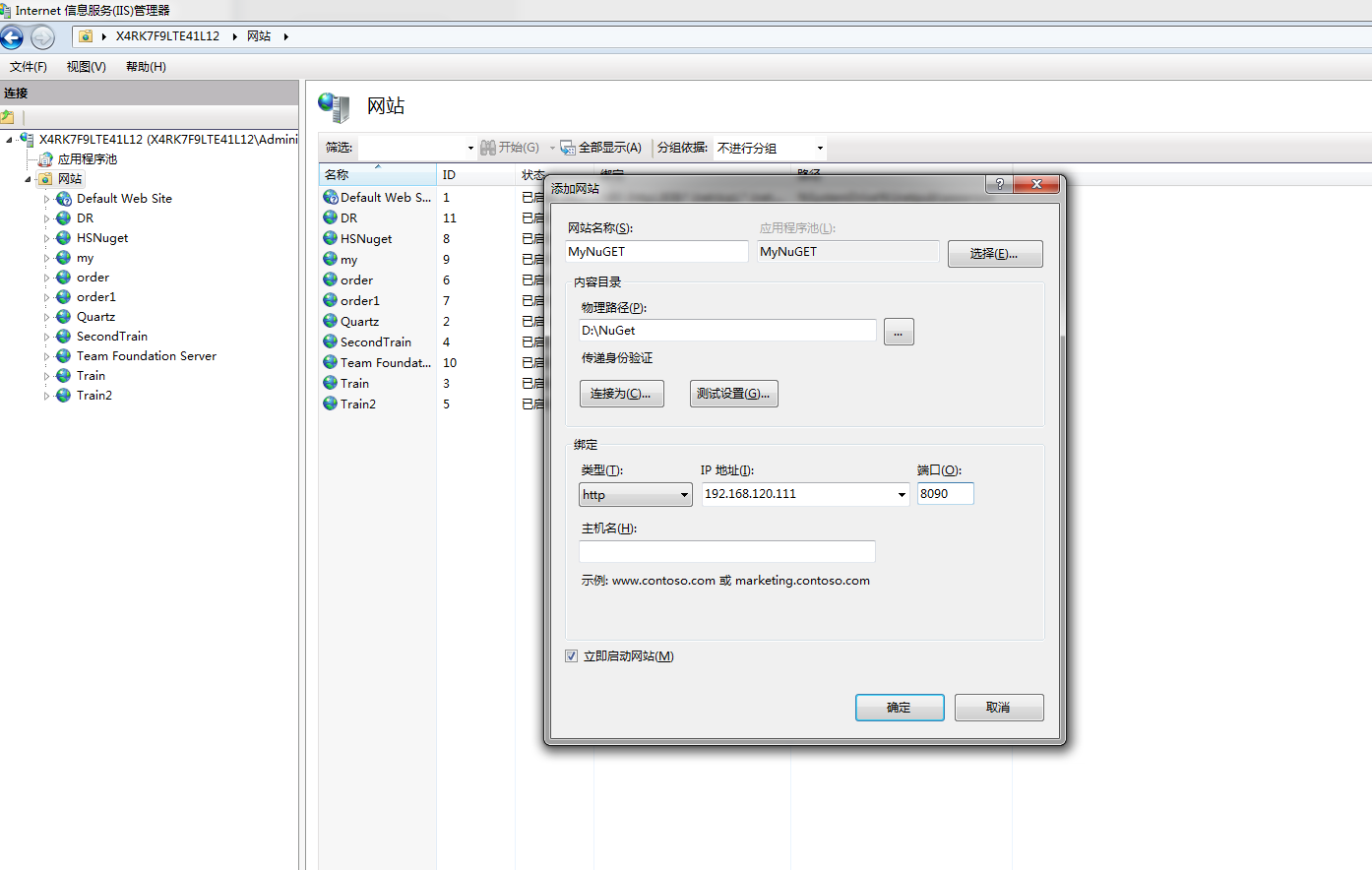Click the host name input field
Image resolution: width=1372 pixels, height=870 pixels.
(727, 551)
